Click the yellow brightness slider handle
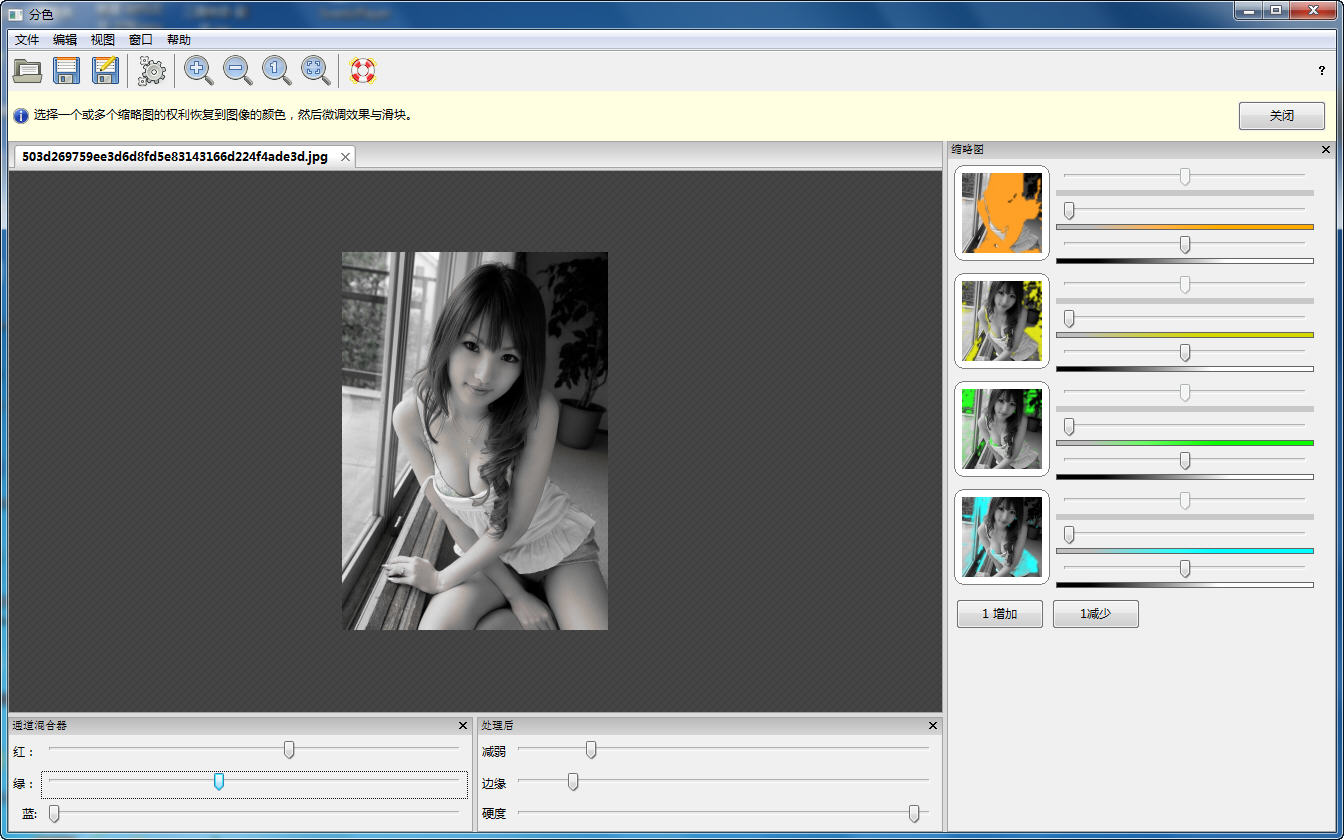The height and width of the screenshot is (840, 1344). [x=1185, y=353]
